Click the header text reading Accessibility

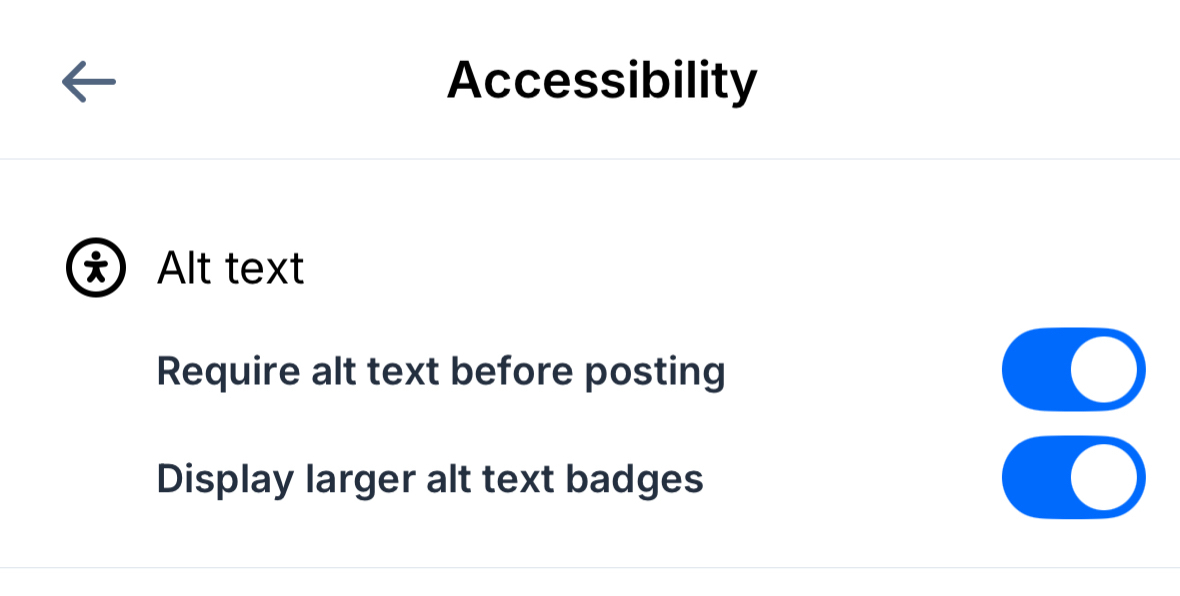(601, 80)
